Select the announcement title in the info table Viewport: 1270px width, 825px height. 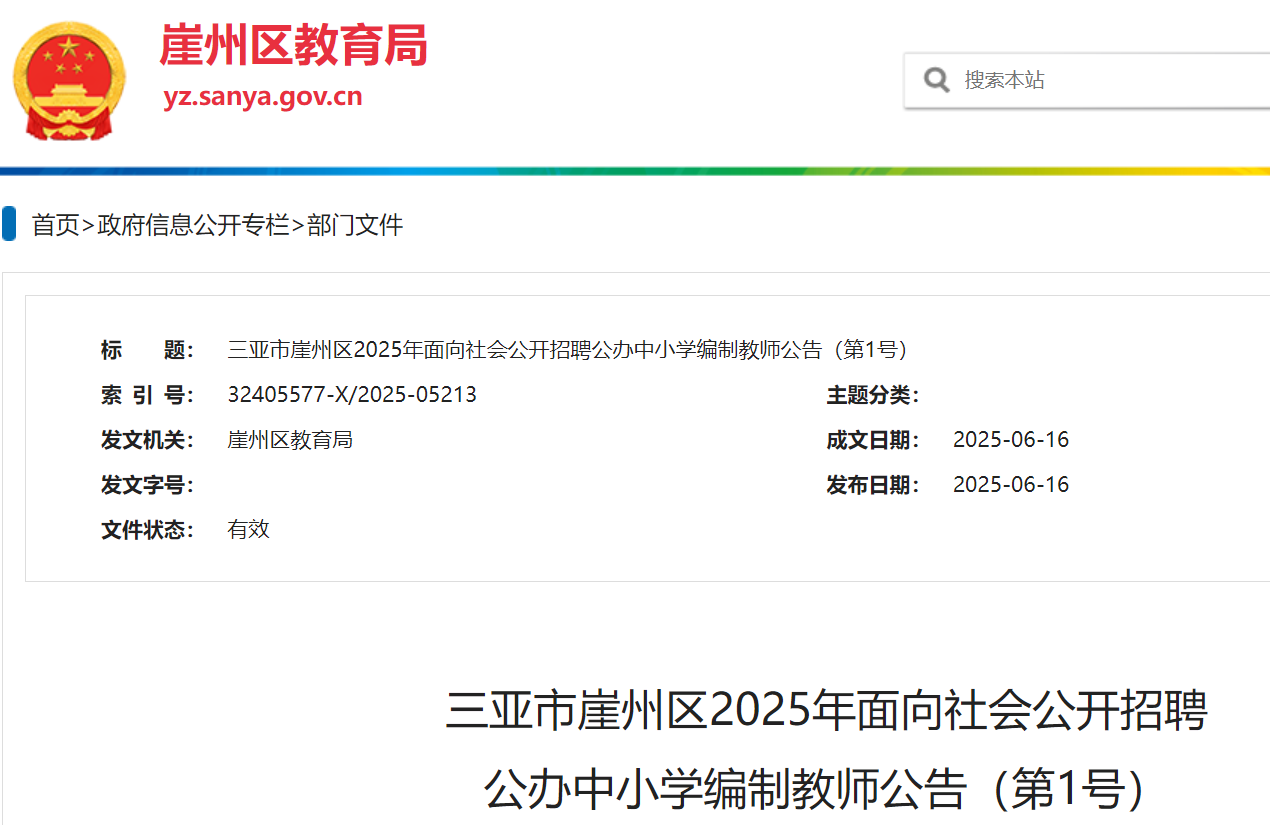(x=568, y=350)
